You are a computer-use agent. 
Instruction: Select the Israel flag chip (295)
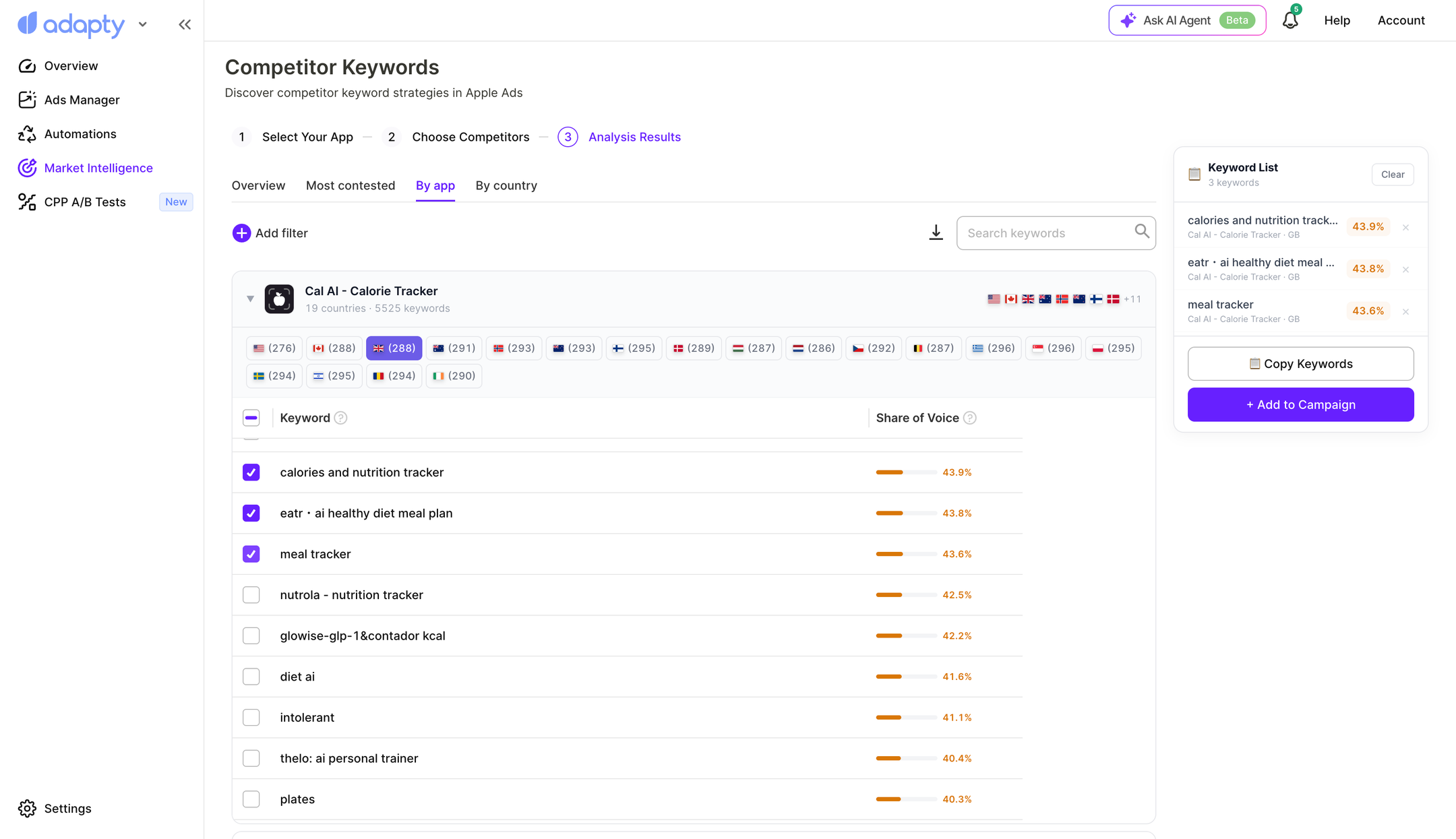[334, 376]
